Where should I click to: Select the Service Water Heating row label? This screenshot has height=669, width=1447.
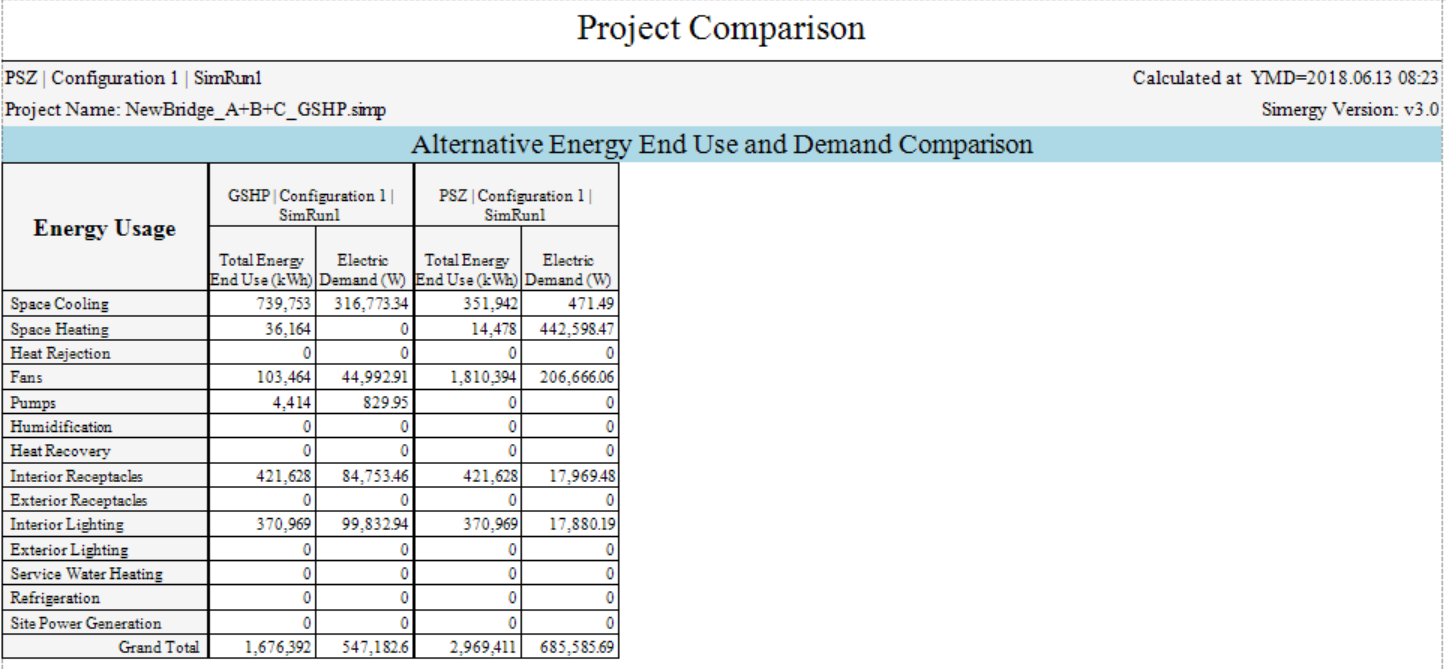pos(86,574)
